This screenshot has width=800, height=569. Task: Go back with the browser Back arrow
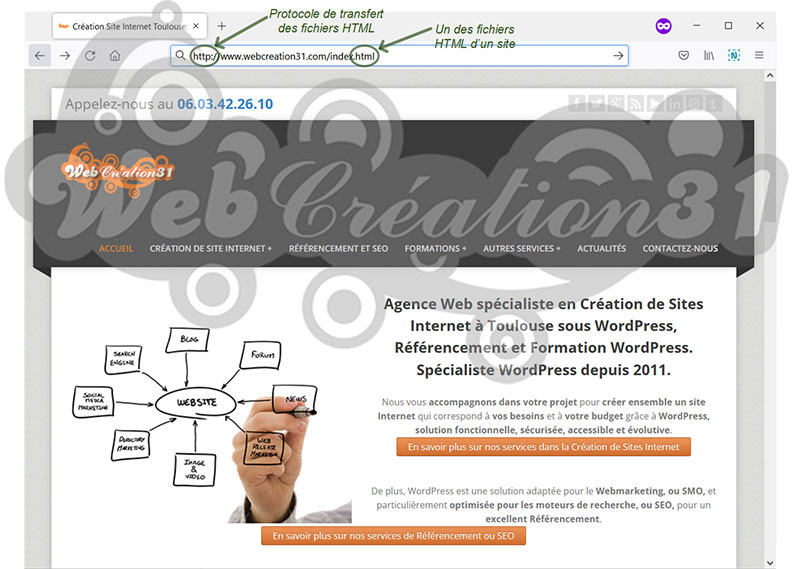pos(40,56)
